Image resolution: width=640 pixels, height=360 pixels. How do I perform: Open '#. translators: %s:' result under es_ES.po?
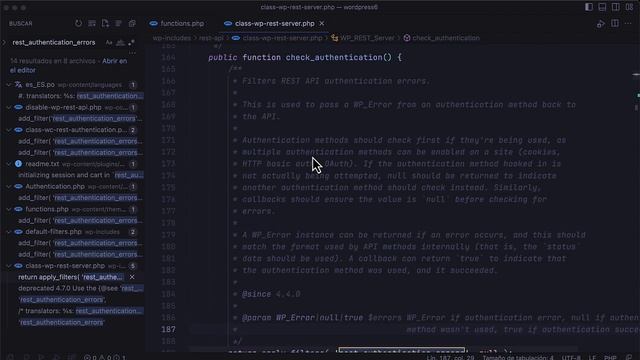point(80,96)
